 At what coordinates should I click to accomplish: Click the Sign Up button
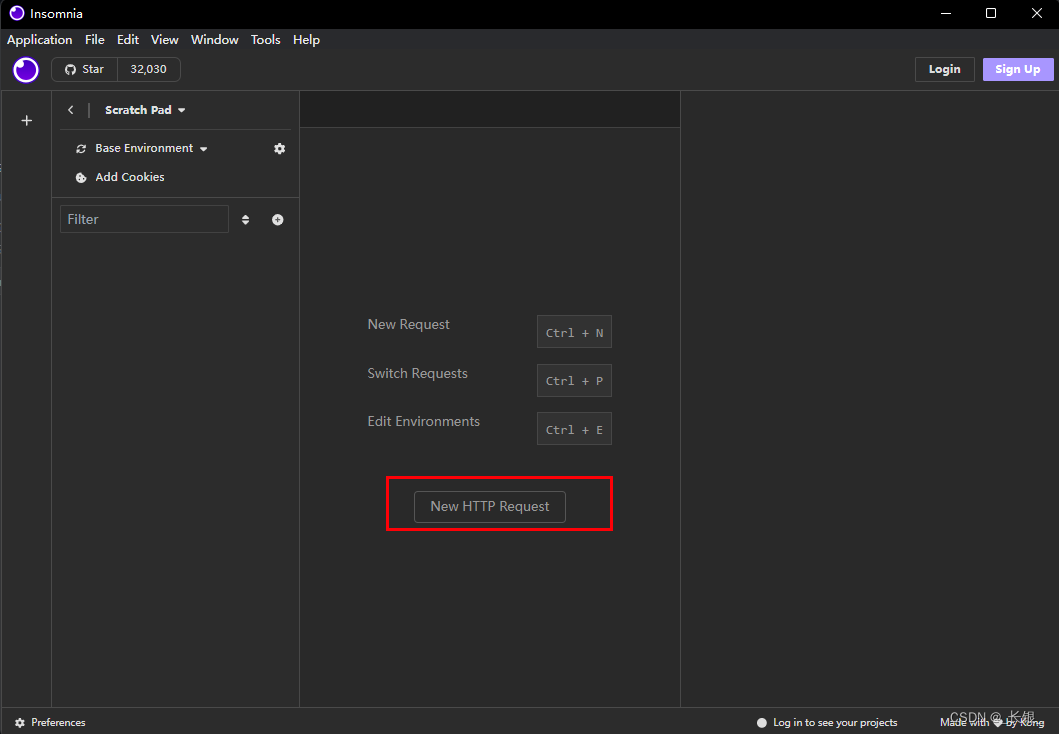point(1018,70)
